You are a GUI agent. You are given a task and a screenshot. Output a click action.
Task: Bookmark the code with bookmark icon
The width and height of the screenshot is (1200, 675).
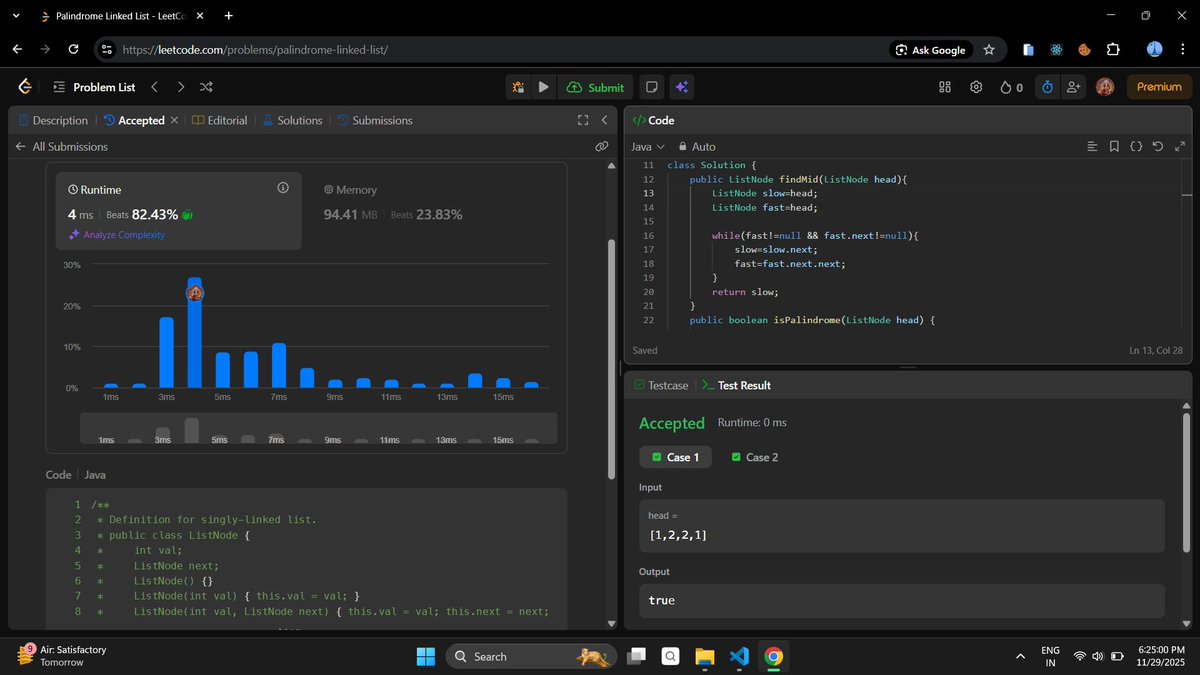(1114, 146)
